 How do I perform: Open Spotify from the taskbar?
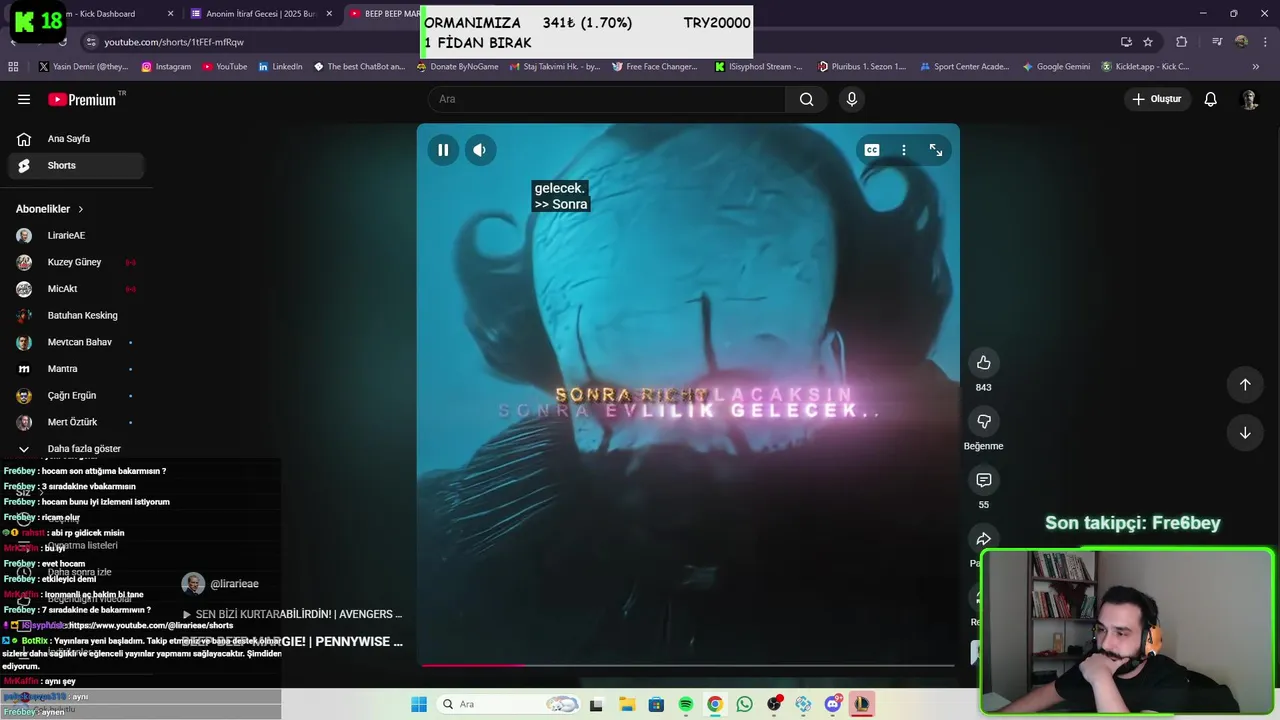coord(686,704)
